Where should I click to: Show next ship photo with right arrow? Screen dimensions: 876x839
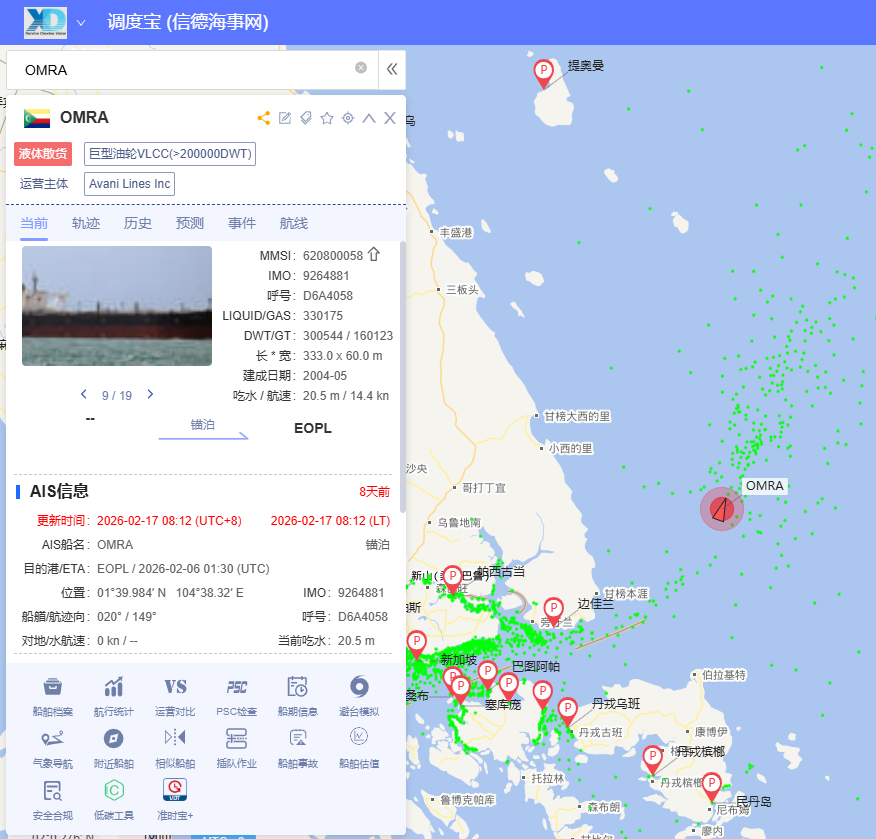[x=151, y=394]
